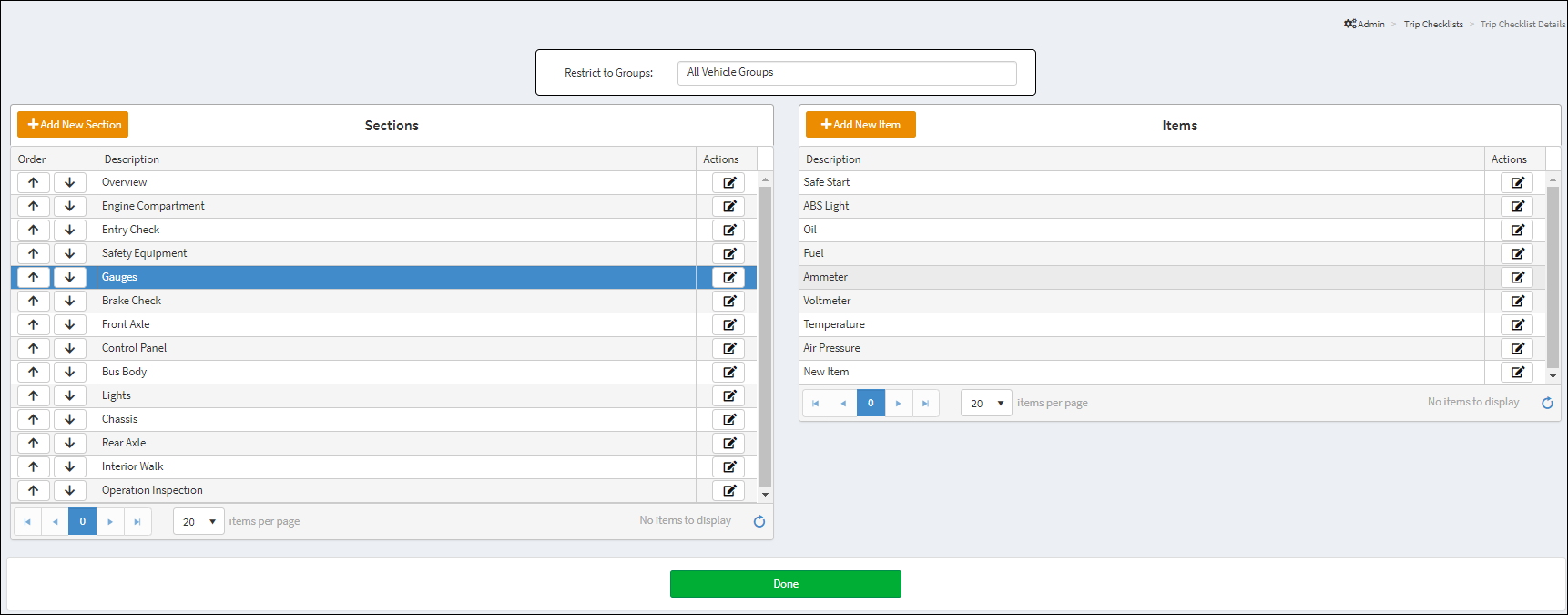Screen dimensions: 1568x615
Task: Click Items list scrollbar down arrow
Action: point(1553,376)
